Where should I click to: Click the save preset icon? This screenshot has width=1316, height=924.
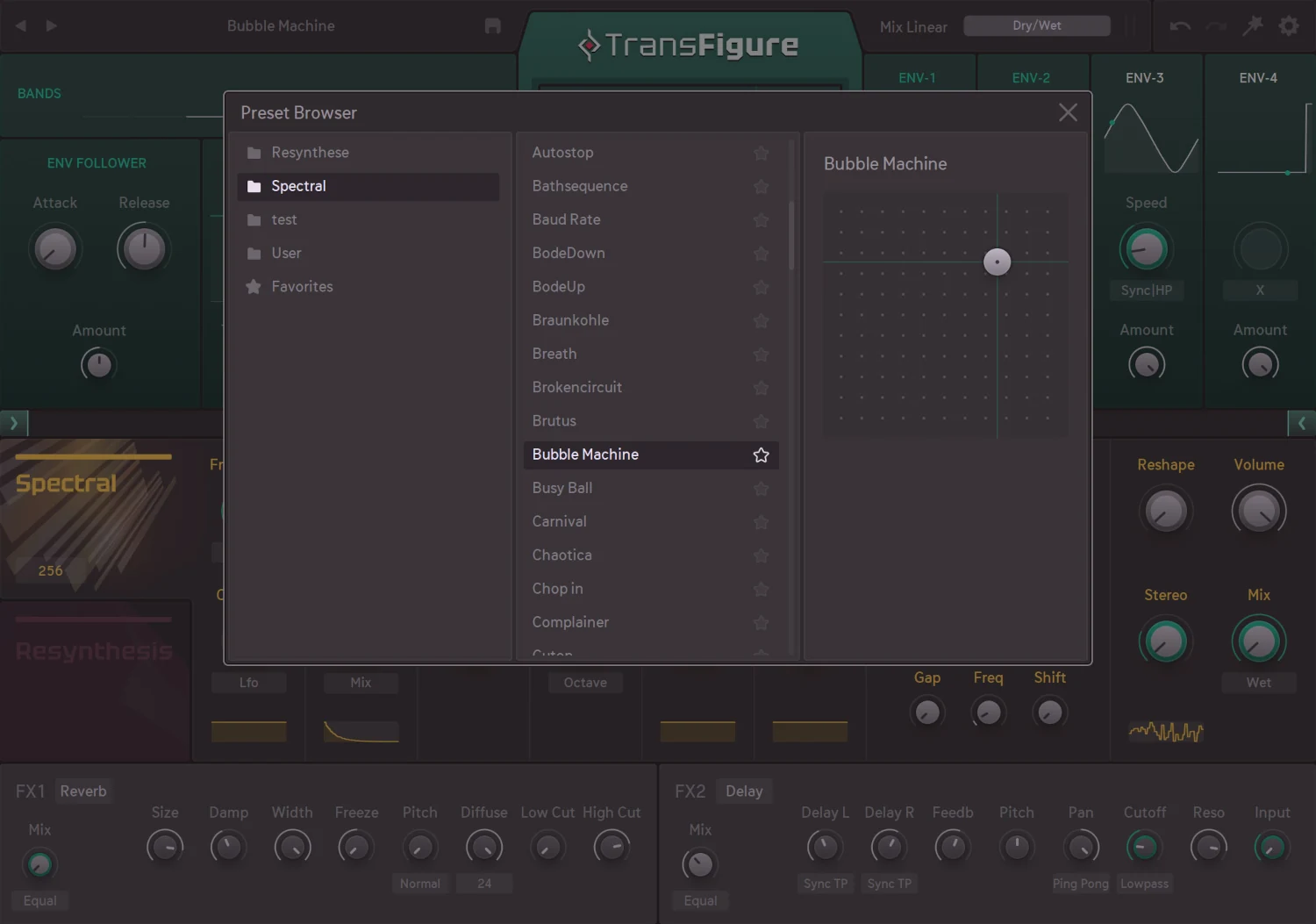coord(492,25)
